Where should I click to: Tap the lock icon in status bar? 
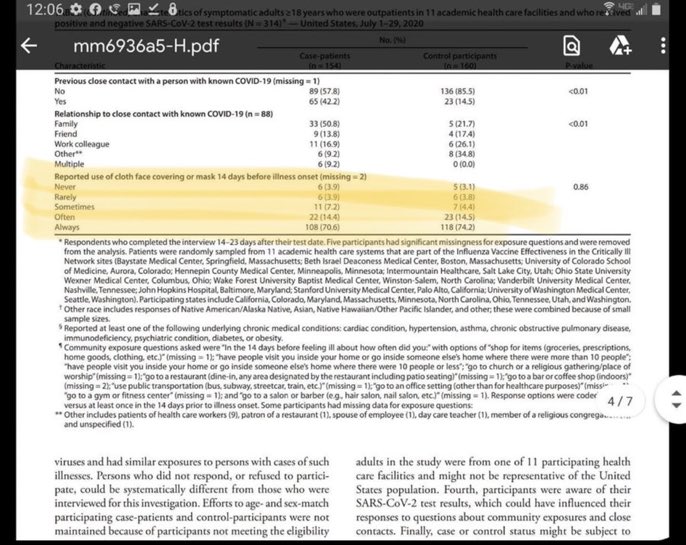click(x=172, y=9)
